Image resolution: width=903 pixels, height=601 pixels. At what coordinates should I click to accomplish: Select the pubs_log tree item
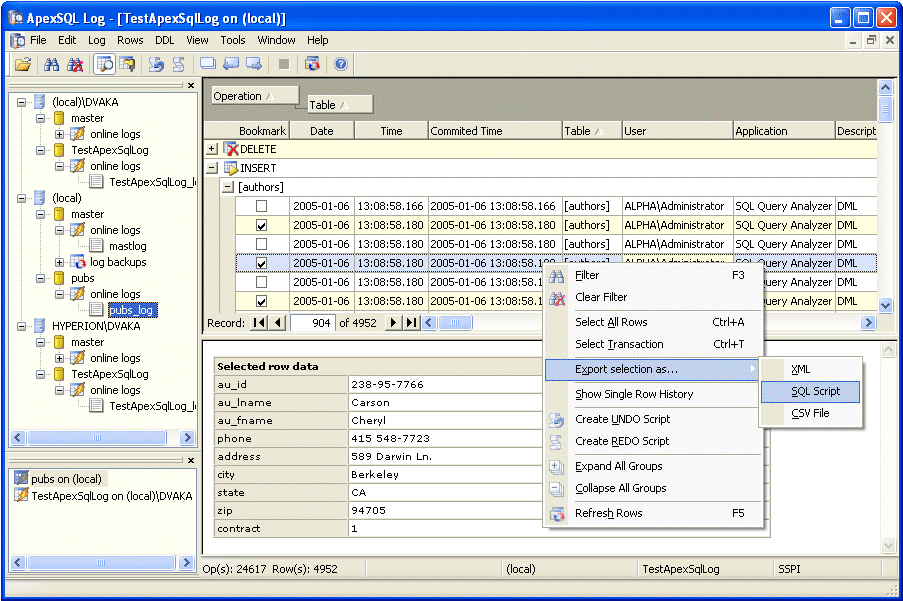tap(132, 310)
